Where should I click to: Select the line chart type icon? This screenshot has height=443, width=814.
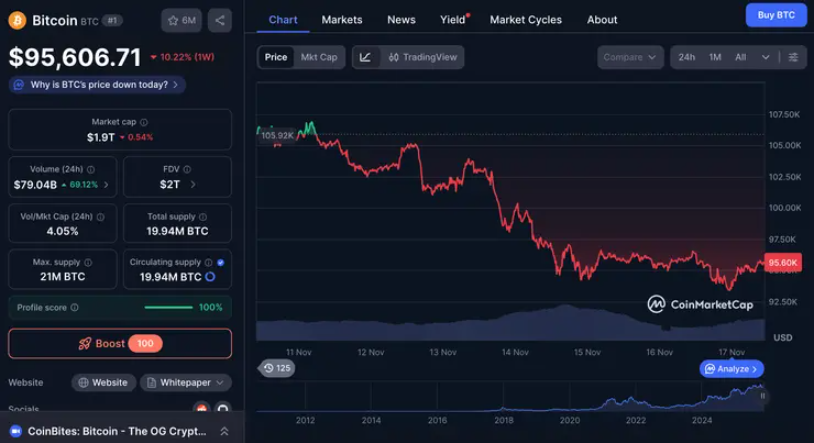pos(365,57)
